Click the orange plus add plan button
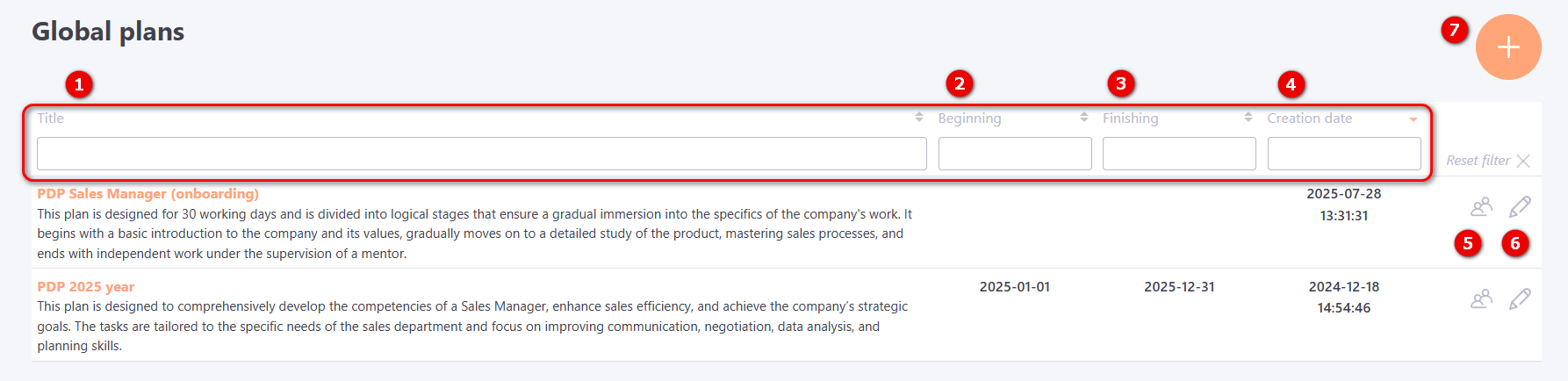The width and height of the screenshot is (1568, 381). tap(1508, 47)
